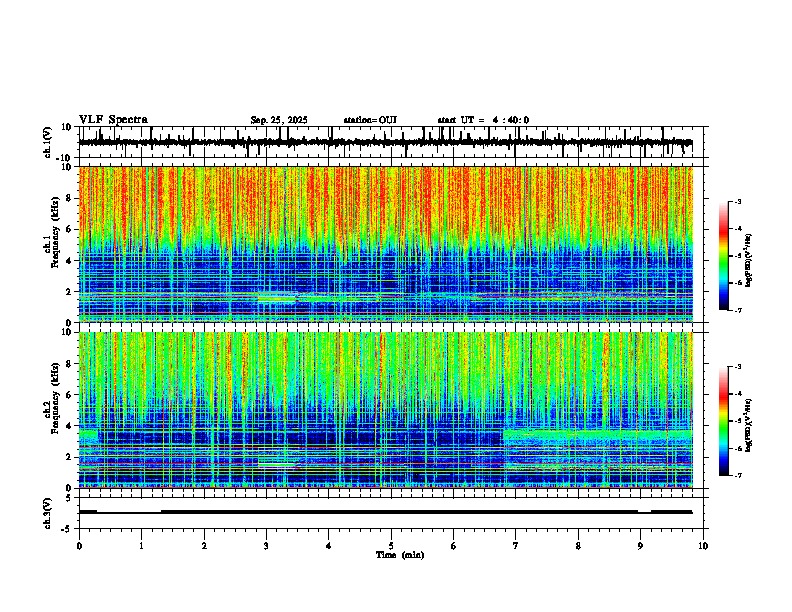
Task: Click time axis tick label "2"
Action: 204,546
